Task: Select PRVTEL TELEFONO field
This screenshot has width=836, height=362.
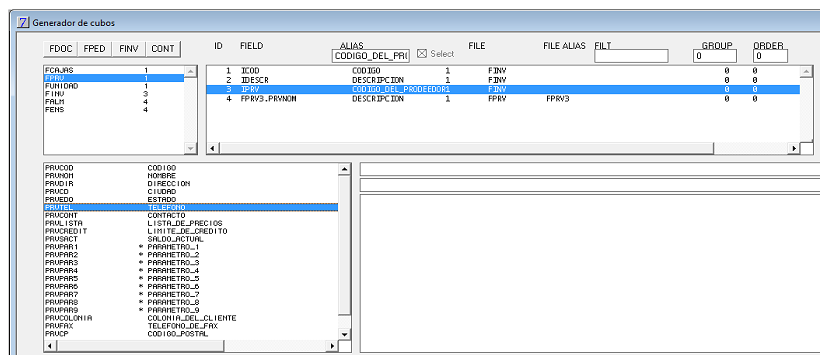Action: (x=191, y=207)
